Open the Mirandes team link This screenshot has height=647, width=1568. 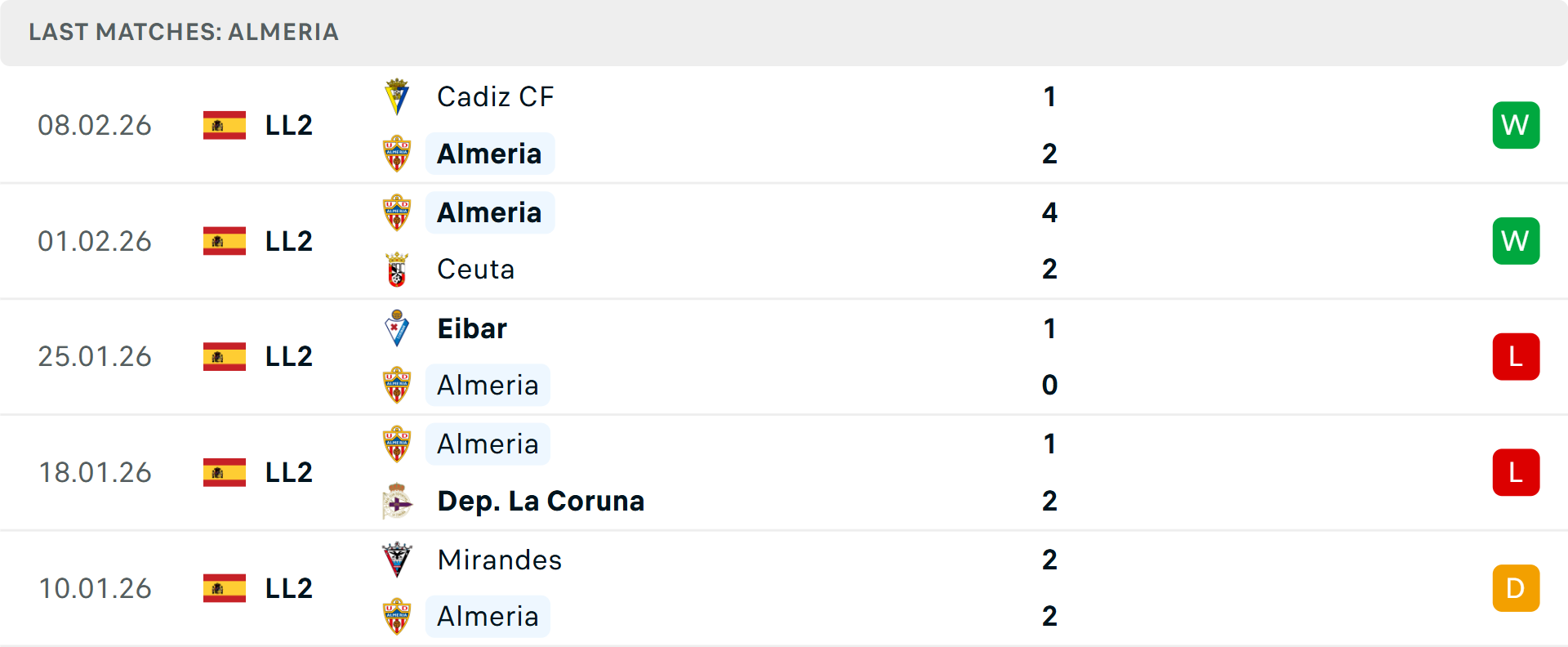pyautogui.click(x=499, y=560)
